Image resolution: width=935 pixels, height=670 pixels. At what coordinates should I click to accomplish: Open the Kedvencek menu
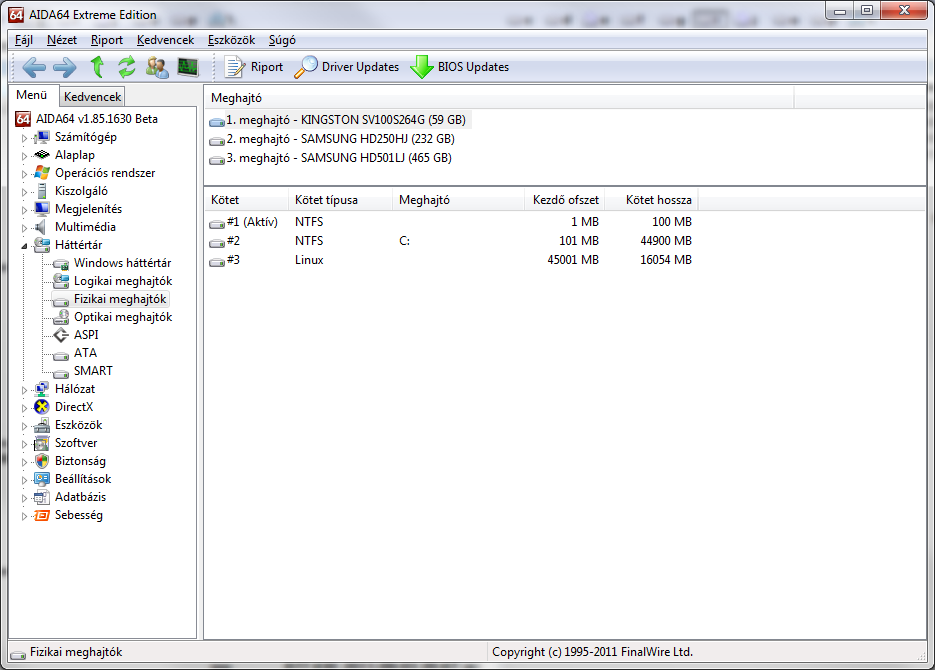[x=165, y=40]
